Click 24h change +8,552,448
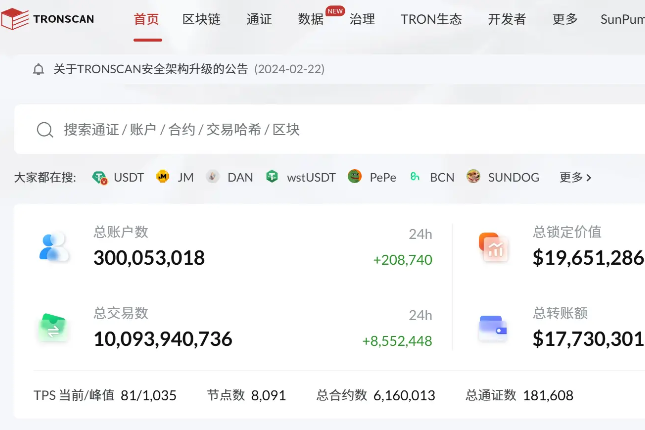Image resolution: width=645 pixels, height=430 pixels. 397,341
